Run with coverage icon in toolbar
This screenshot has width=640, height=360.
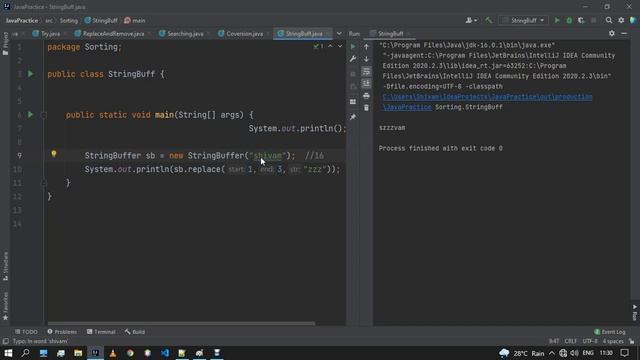click(581, 20)
